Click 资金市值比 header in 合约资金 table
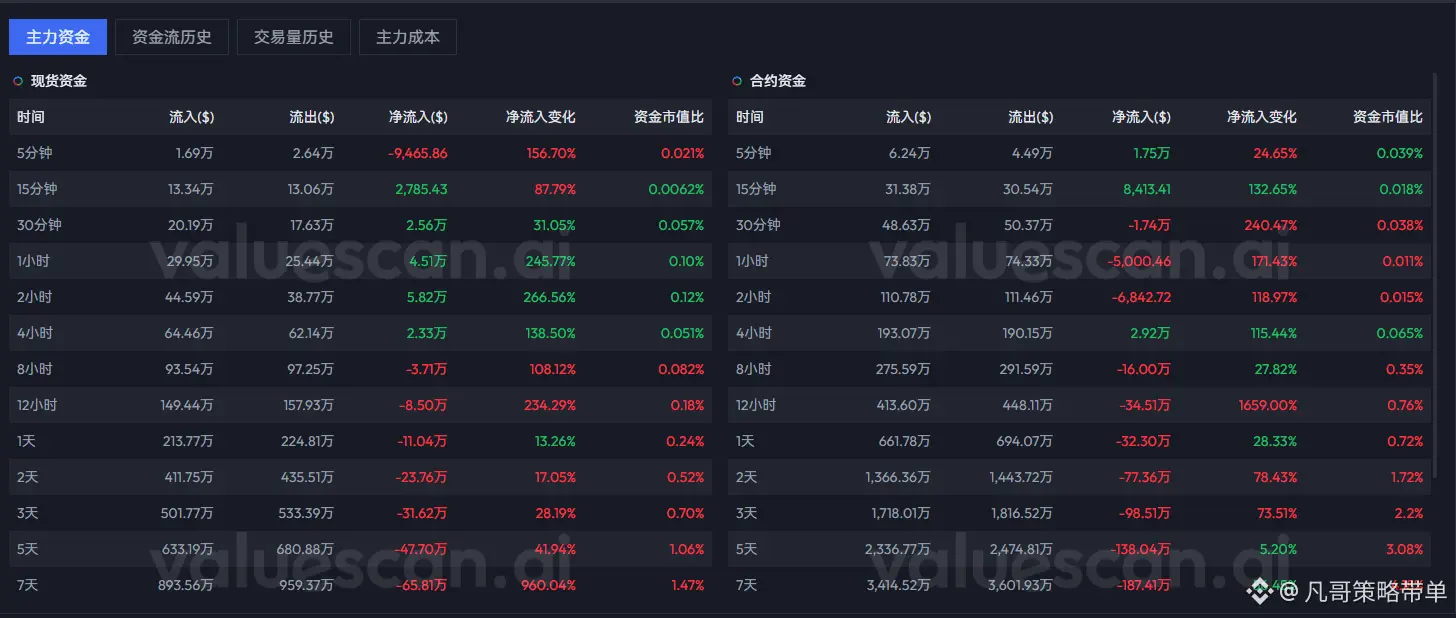 click(x=1388, y=117)
